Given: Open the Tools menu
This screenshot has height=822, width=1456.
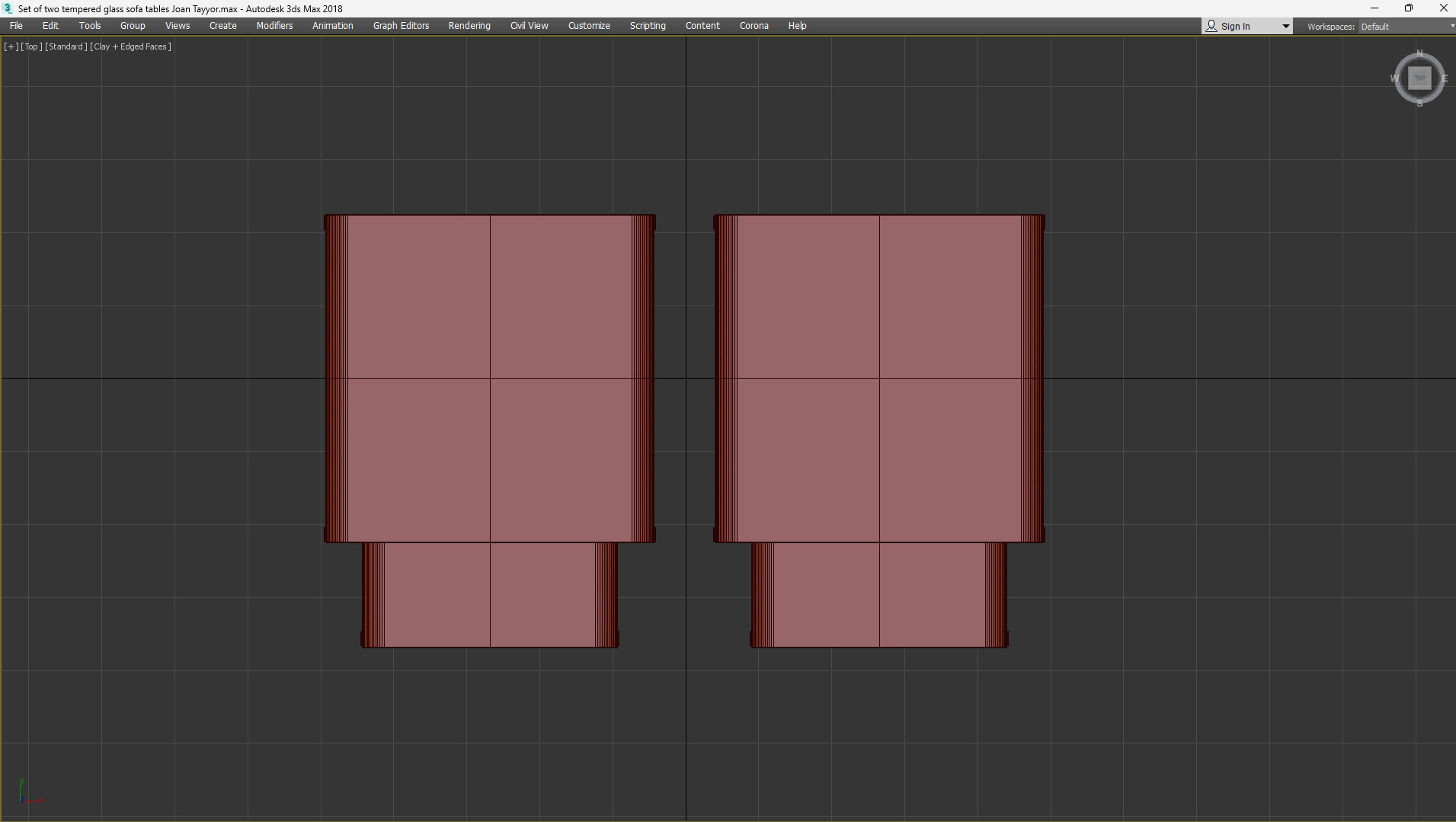Looking at the screenshot, I should pyautogui.click(x=90, y=26).
